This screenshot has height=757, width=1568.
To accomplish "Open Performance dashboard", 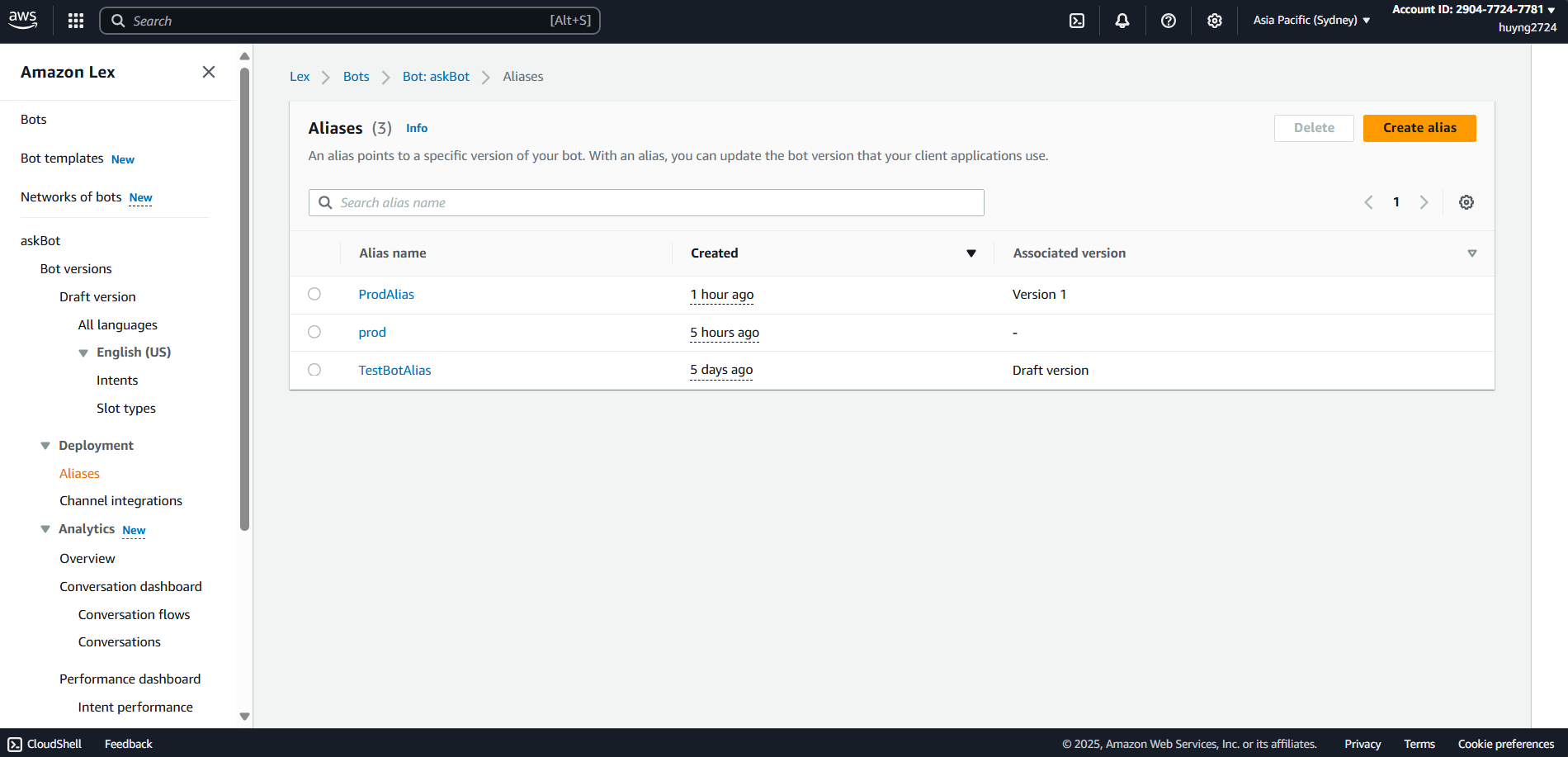I will pyautogui.click(x=130, y=679).
